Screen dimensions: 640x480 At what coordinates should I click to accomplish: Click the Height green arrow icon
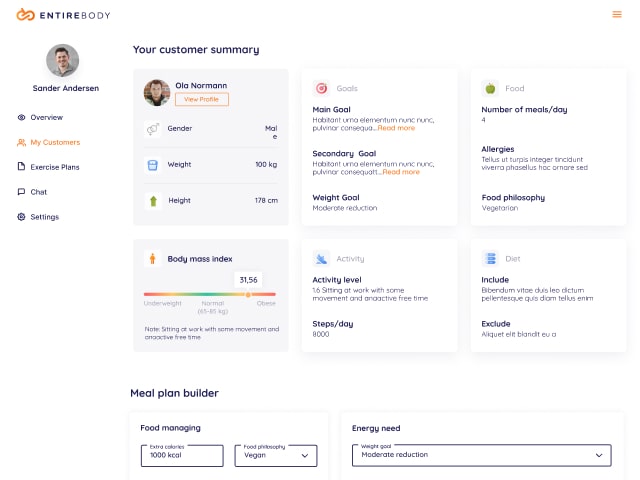tap(153, 201)
